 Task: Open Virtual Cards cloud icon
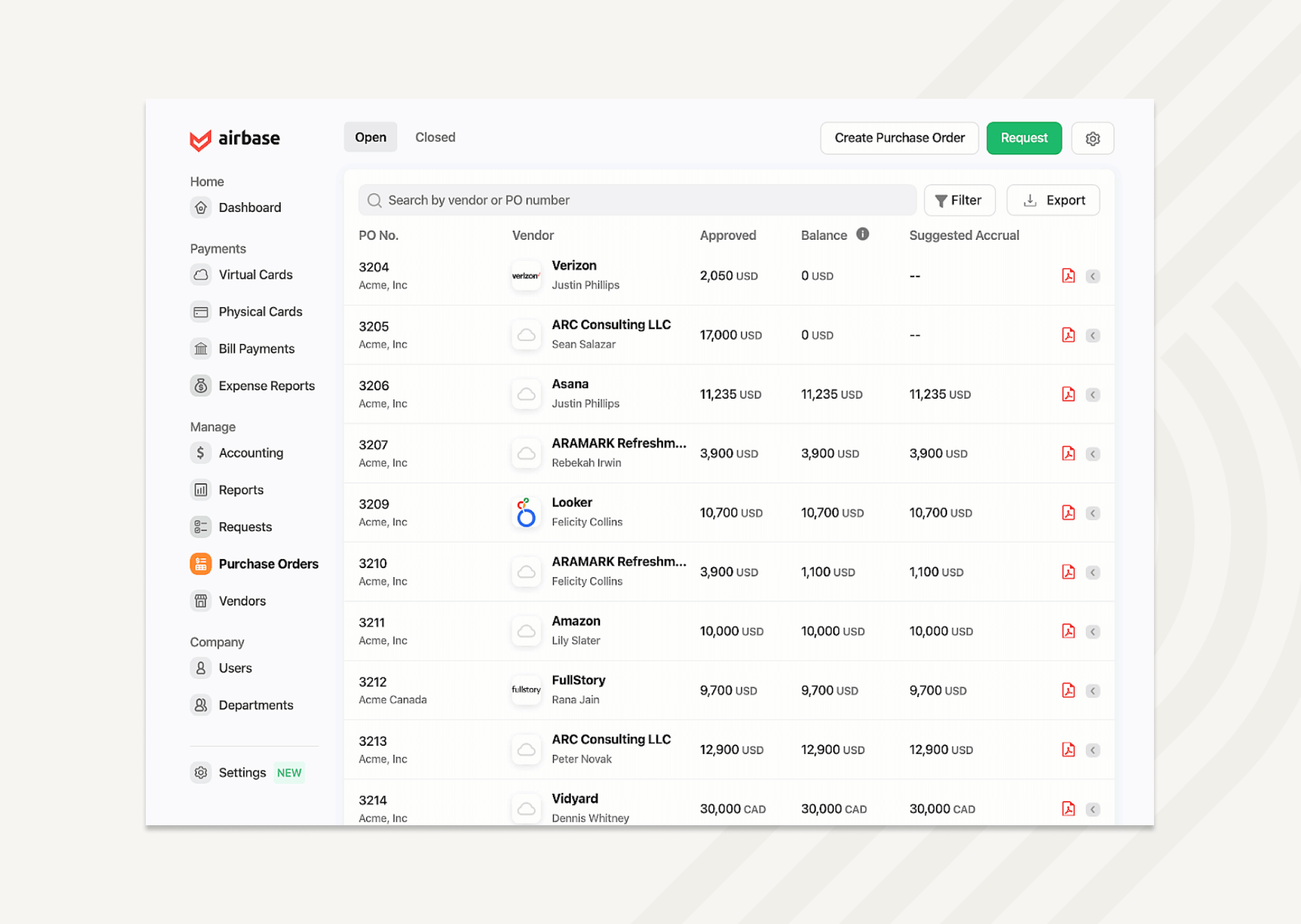(x=201, y=275)
